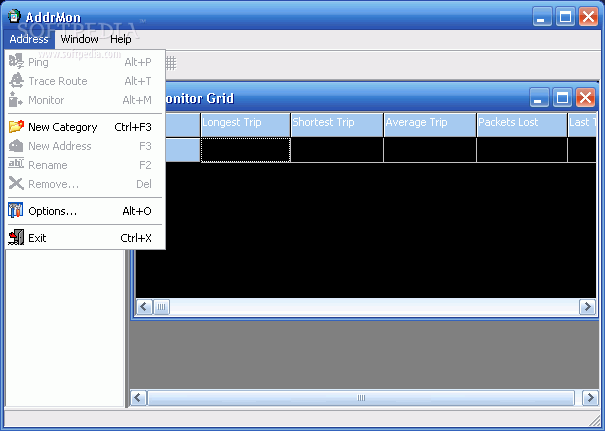Open the Window menu
This screenshot has width=605, height=431.
click(x=79, y=39)
